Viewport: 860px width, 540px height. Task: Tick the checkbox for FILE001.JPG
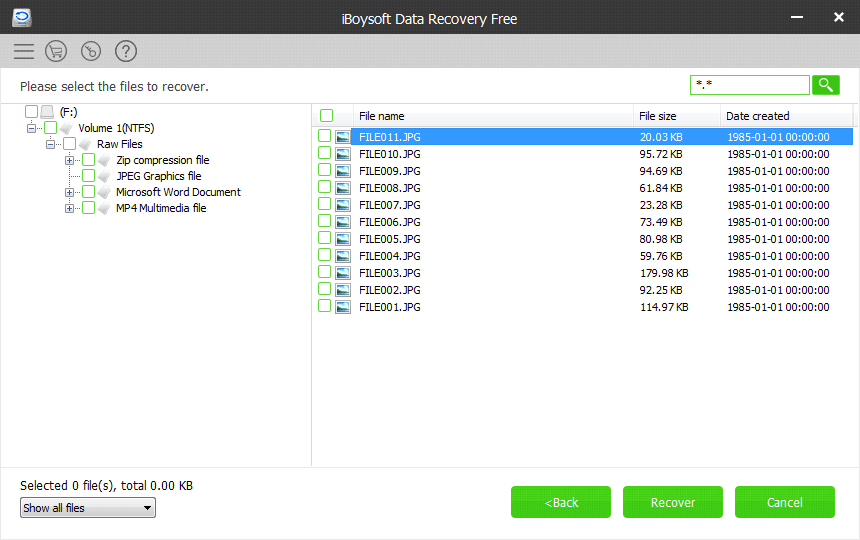[x=325, y=306]
